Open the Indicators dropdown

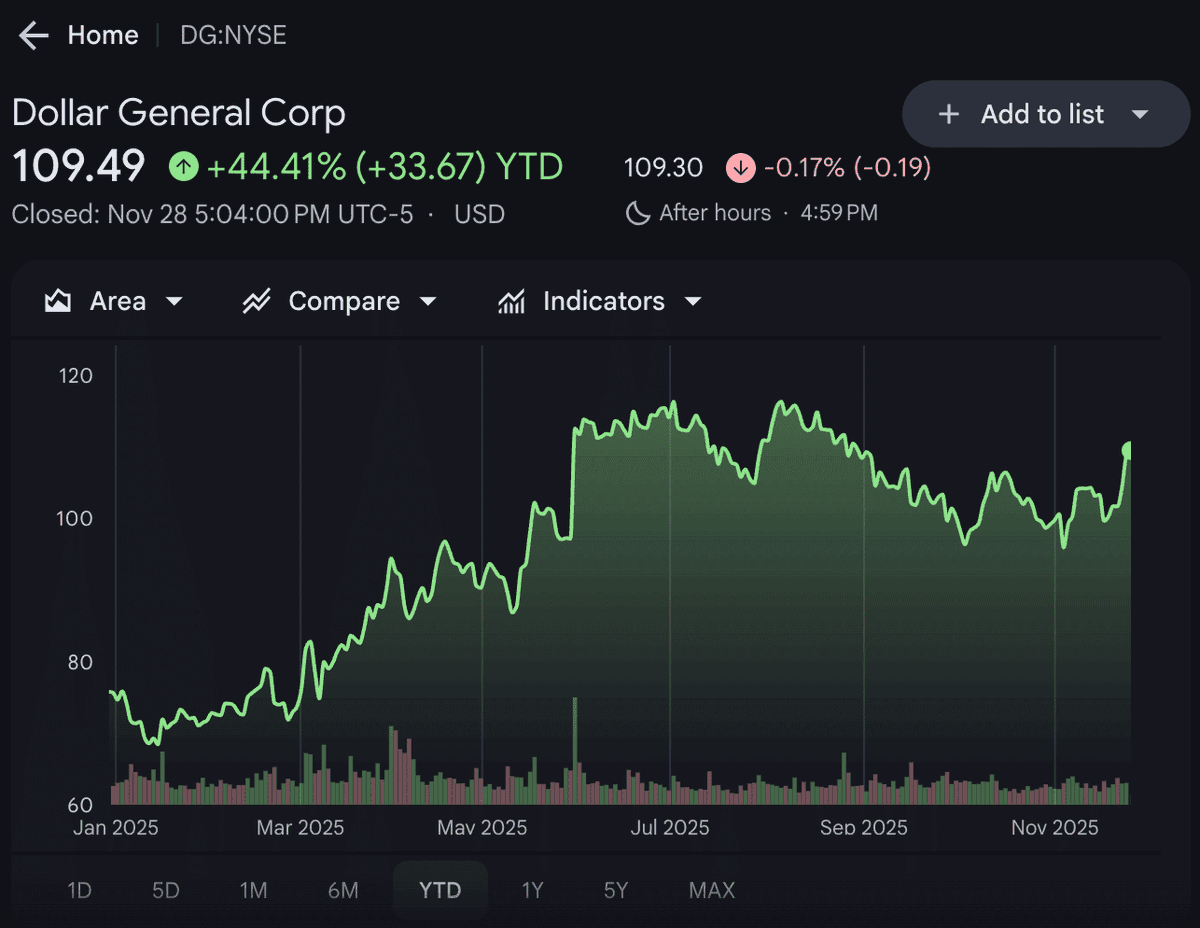coord(695,300)
